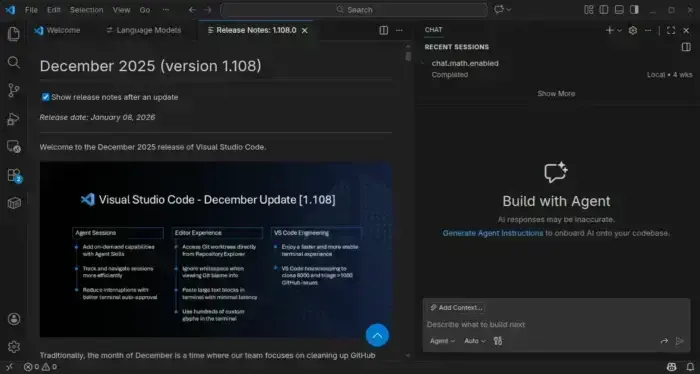Open the cube-shaped view icon below Extensions
Screen dimensions: 700x374
pos(14,203)
